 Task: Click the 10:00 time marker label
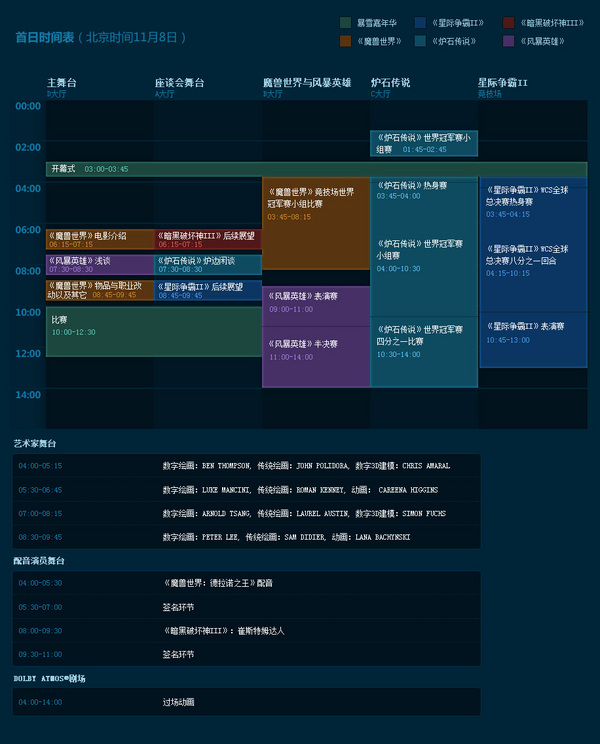click(x=28, y=312)
